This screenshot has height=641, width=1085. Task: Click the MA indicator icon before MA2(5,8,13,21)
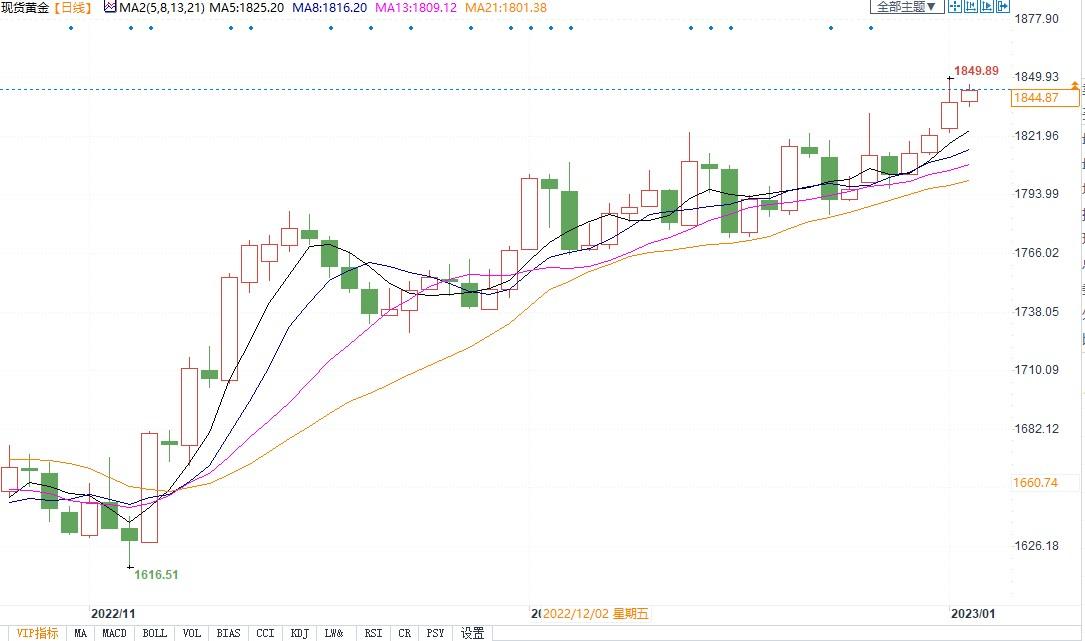110,8
